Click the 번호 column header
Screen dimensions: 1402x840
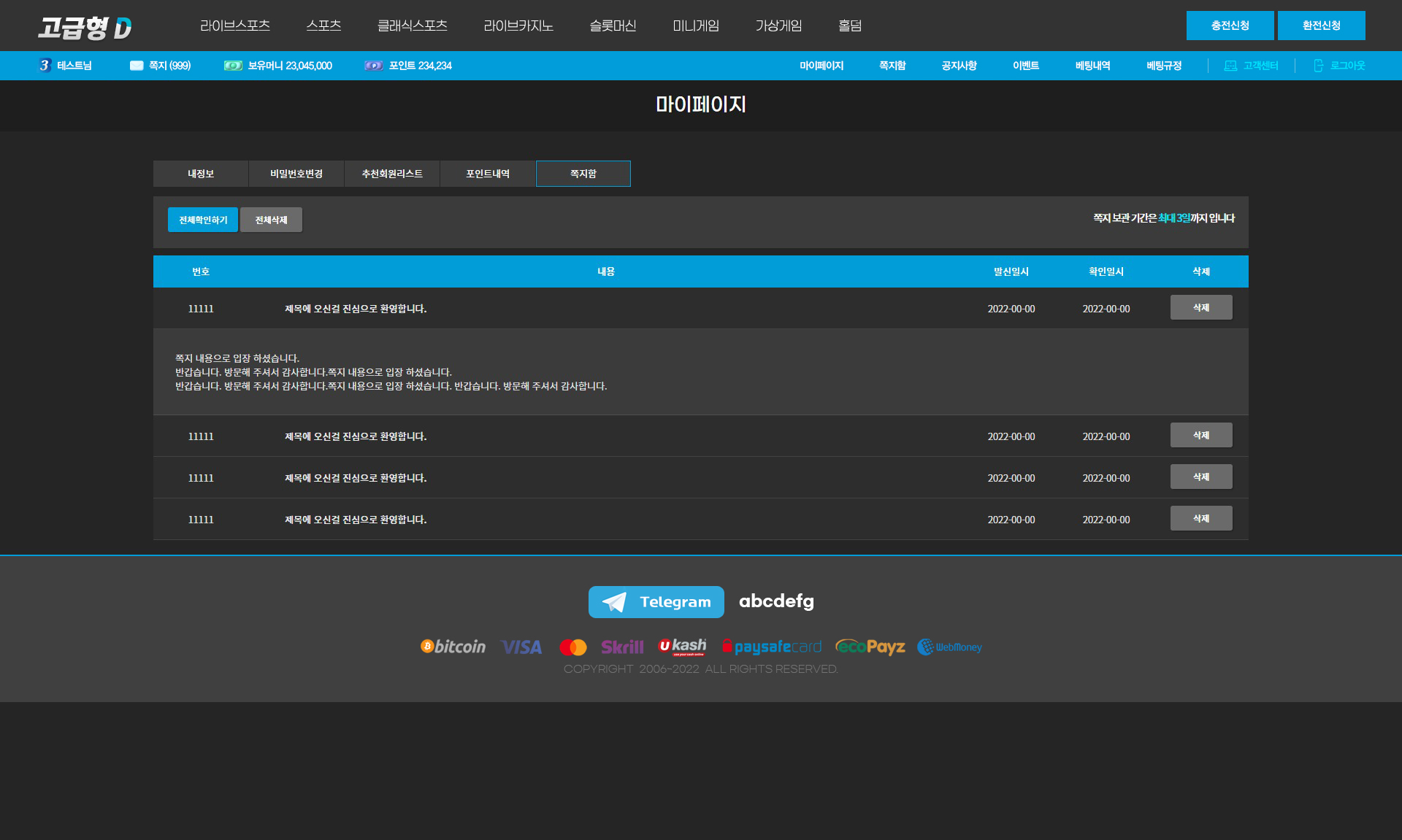[201, 271]
